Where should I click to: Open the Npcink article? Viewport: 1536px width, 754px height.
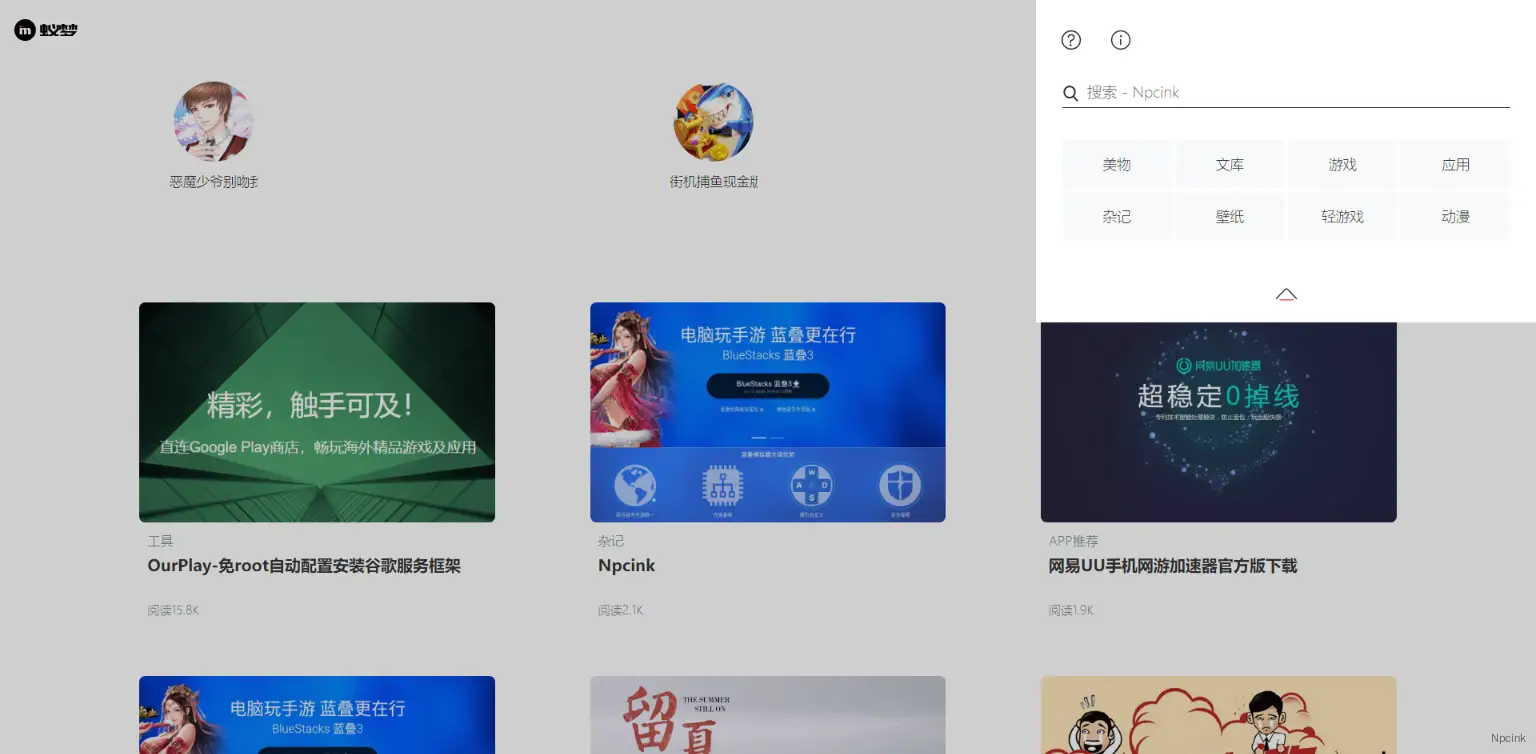click(627, 565)
